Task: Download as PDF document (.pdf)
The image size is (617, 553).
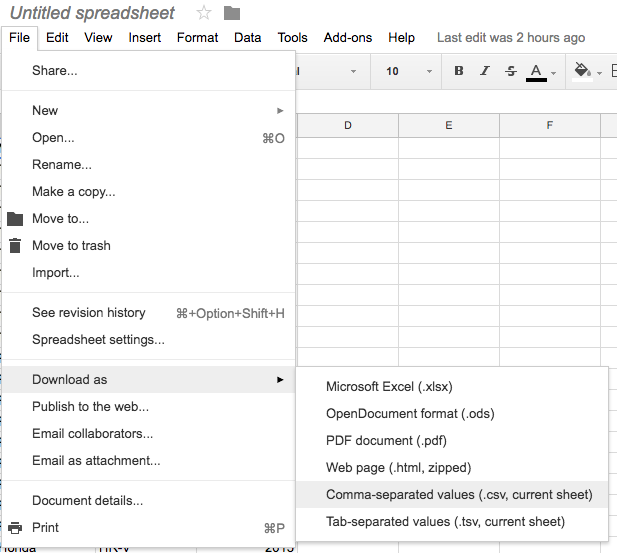Action: click(452, 440)
